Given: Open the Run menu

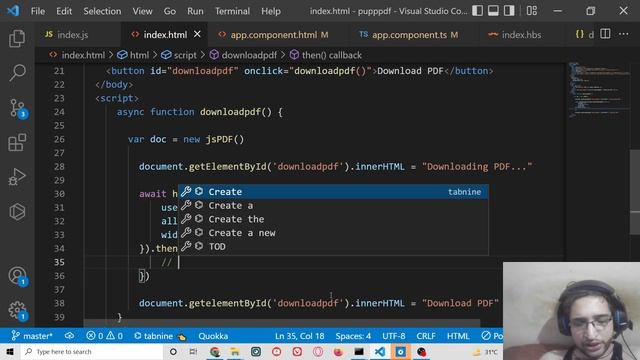Looking at the screenshot, I should click(x=195, y=11).
